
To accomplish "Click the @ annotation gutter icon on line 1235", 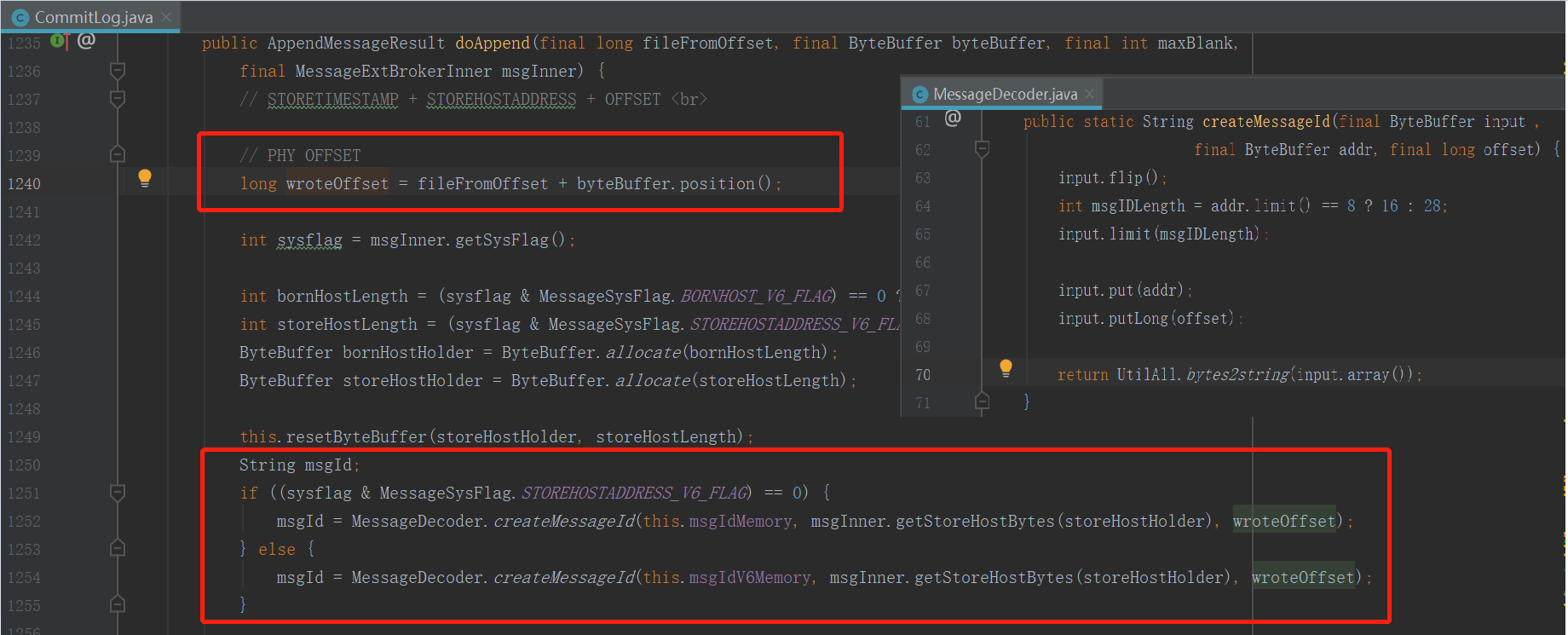I will pyautogui.click(x=86, y=40).
